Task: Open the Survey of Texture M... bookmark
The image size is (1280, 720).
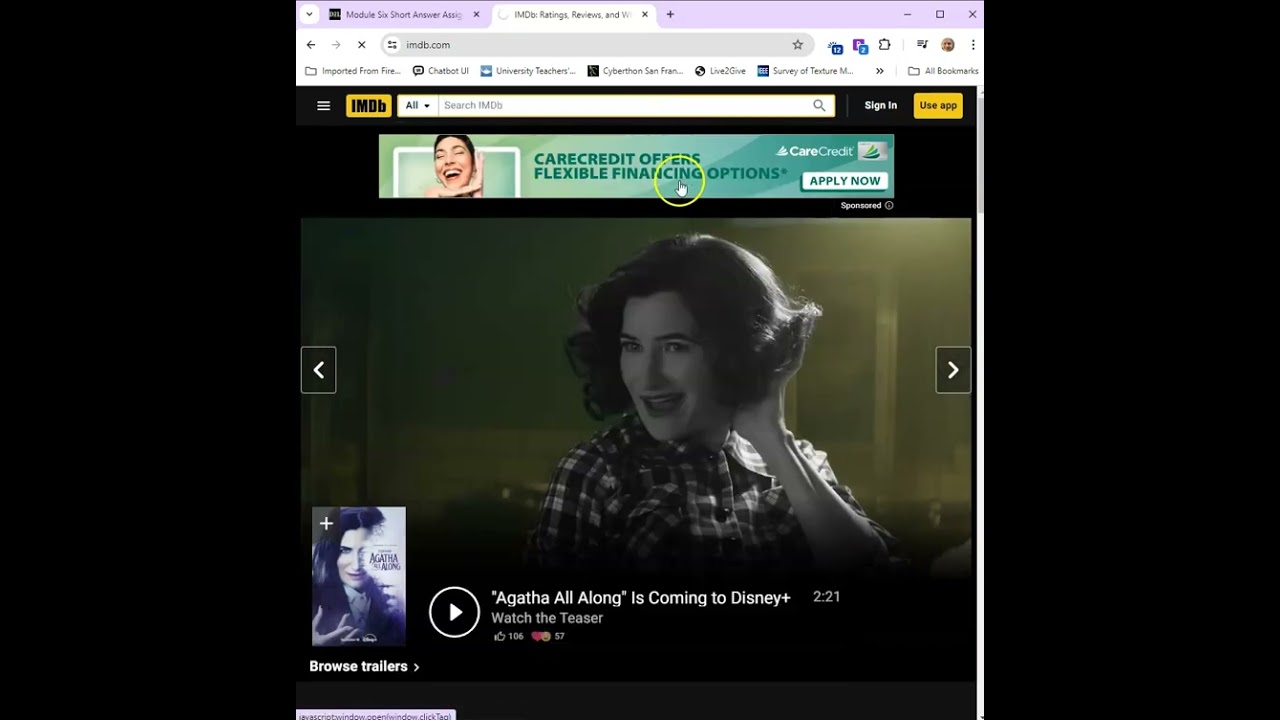Action: pos(806,71)
